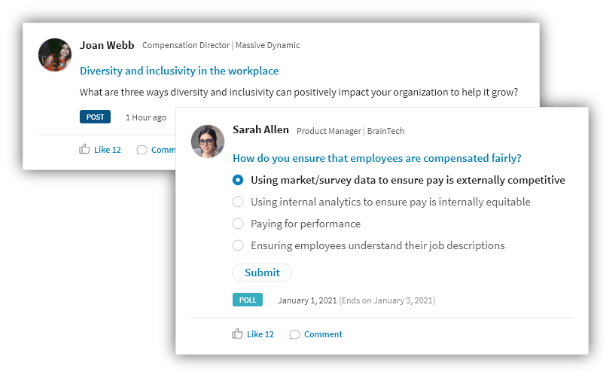This screenshot has width=612, height=378.
Task: Click the POLL tag badge
Action: click(x=248, y=300)
